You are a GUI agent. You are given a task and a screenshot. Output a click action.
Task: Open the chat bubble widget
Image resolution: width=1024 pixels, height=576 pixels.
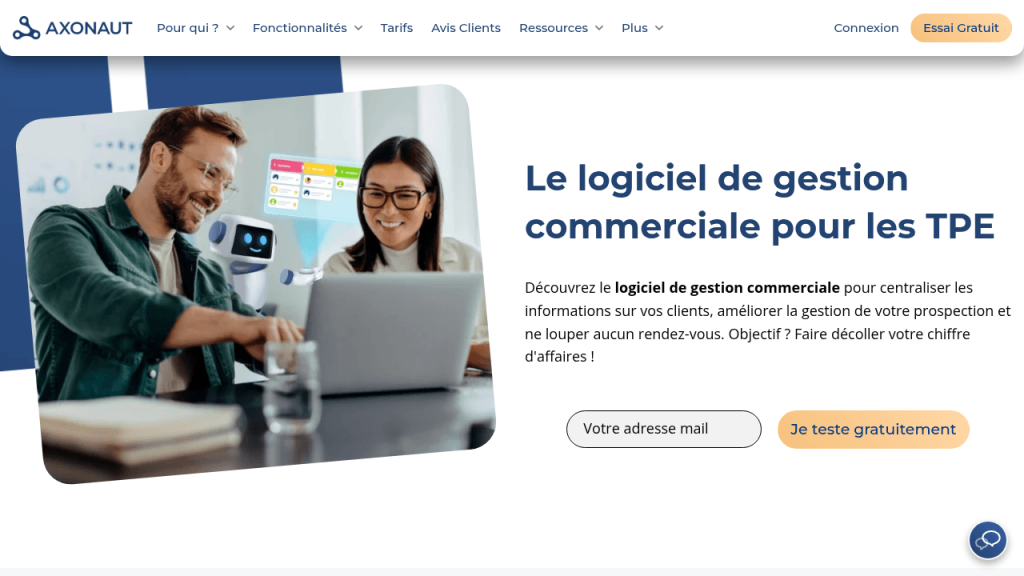[987, 540]
